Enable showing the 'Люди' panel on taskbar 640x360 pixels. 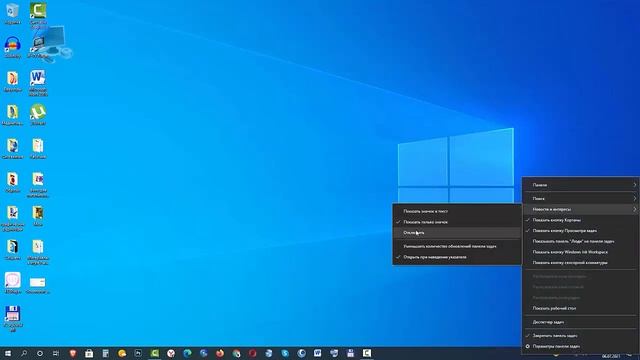click(580, 241)
